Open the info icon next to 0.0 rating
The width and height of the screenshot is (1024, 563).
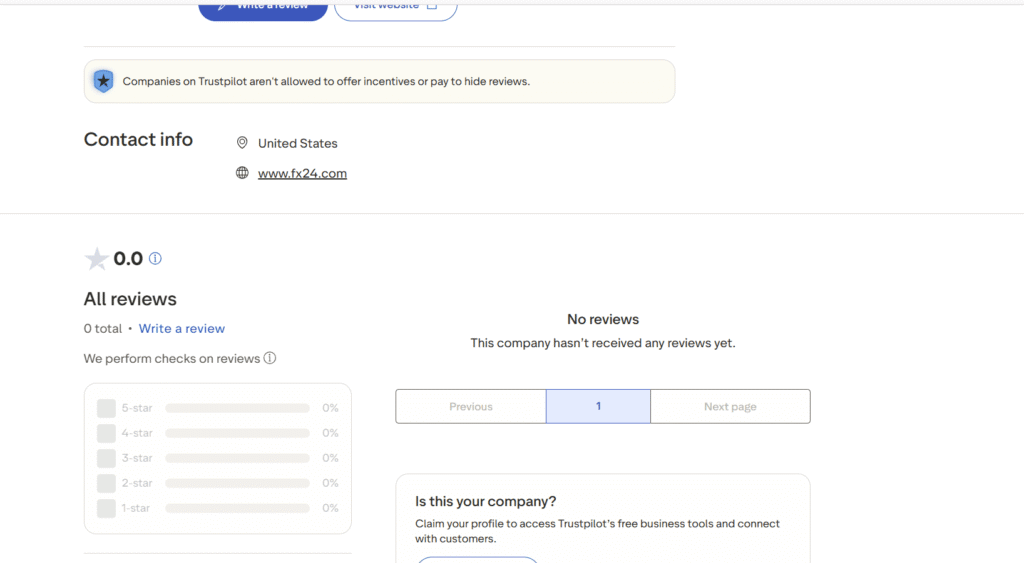coord(155,259)
